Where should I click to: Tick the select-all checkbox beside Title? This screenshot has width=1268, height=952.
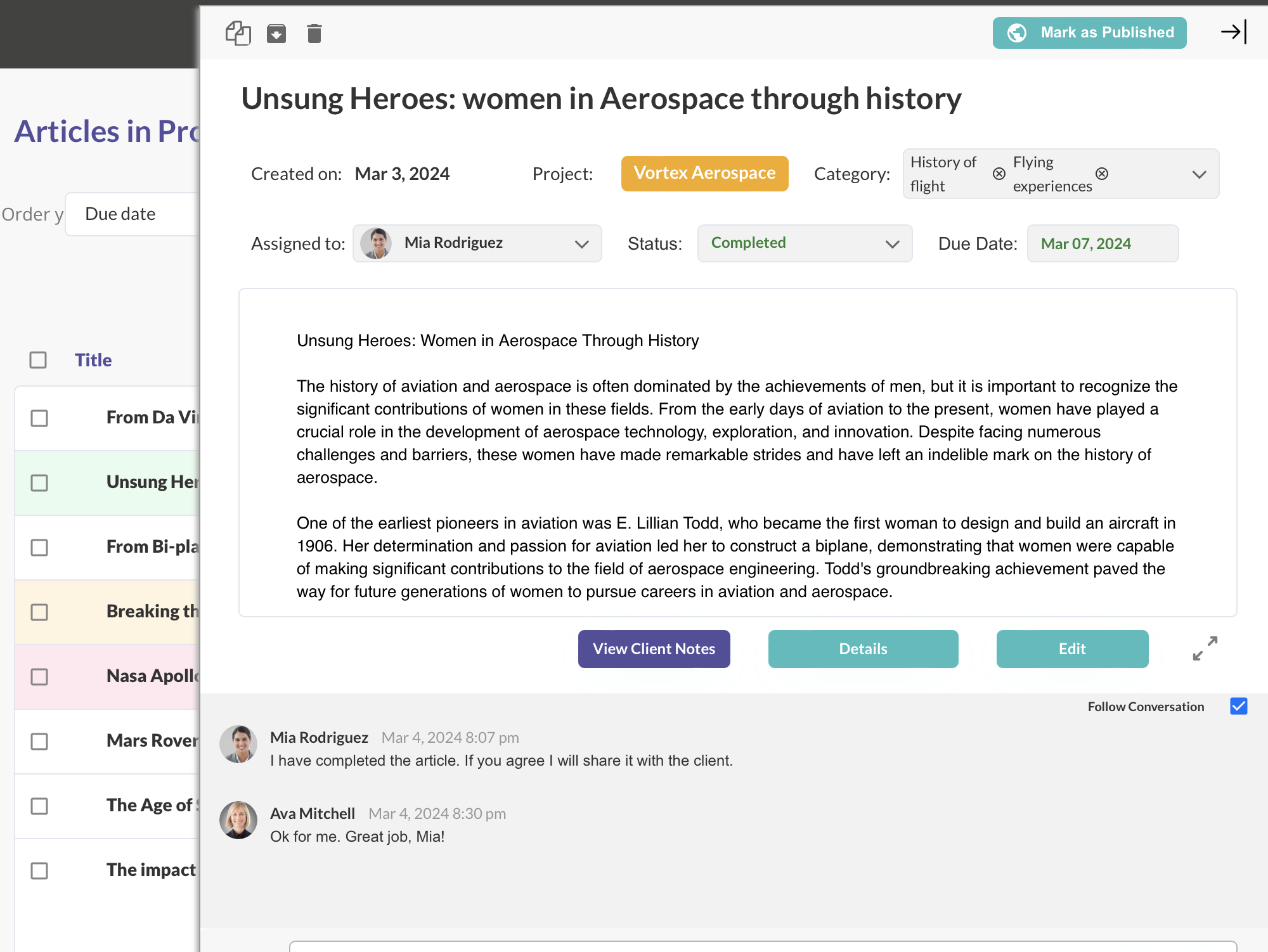(38, 360)
